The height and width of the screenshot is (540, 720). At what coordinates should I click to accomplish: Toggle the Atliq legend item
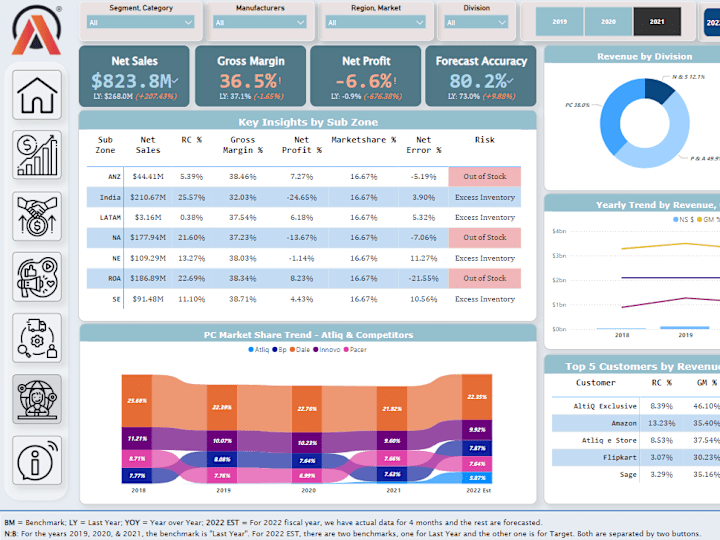259,349
